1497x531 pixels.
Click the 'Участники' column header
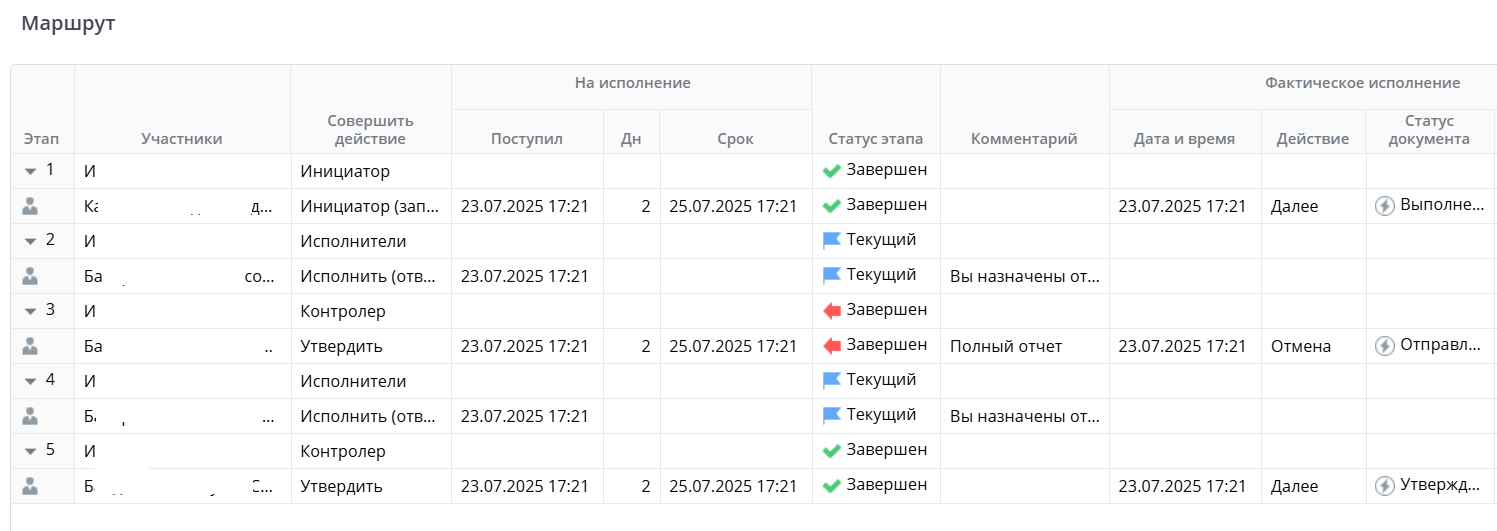pyautogui.click(x=182, y=139)
